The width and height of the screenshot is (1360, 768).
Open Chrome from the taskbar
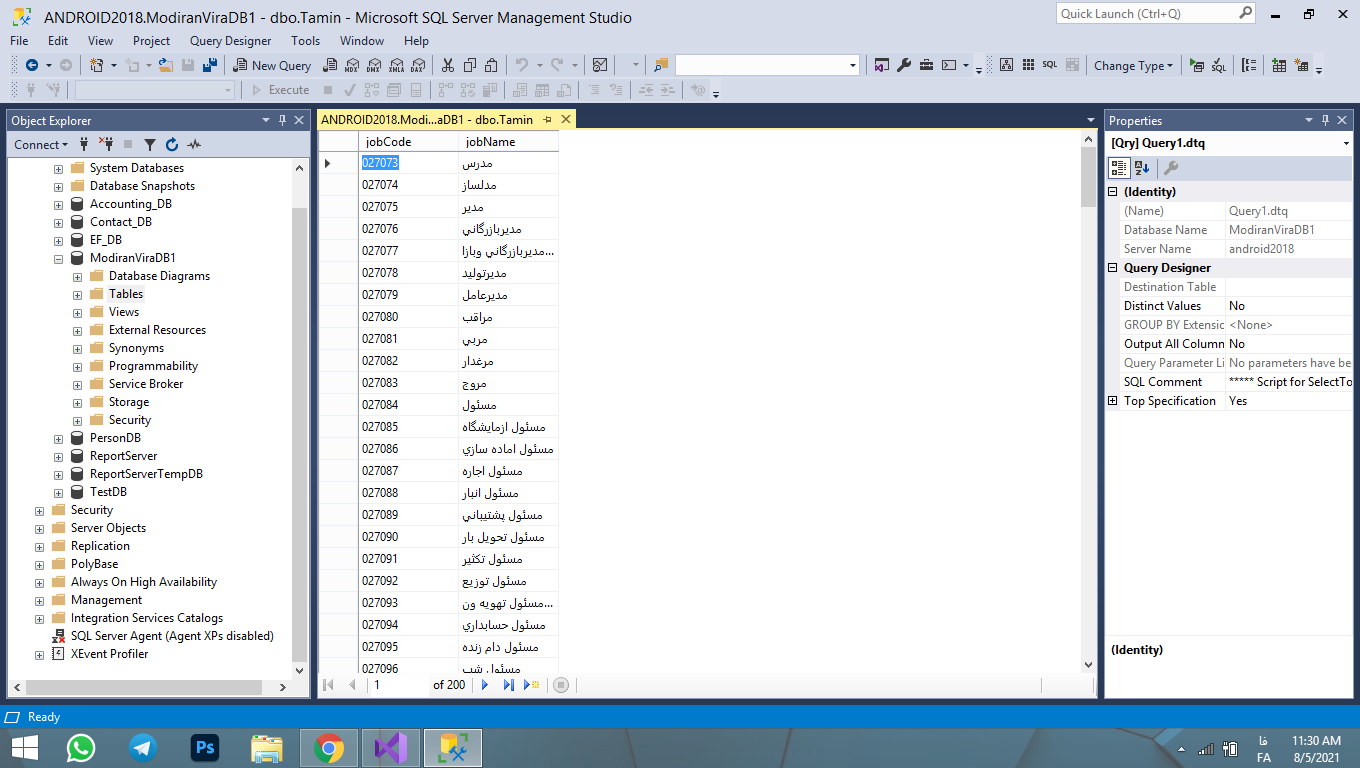coord(329,748)
